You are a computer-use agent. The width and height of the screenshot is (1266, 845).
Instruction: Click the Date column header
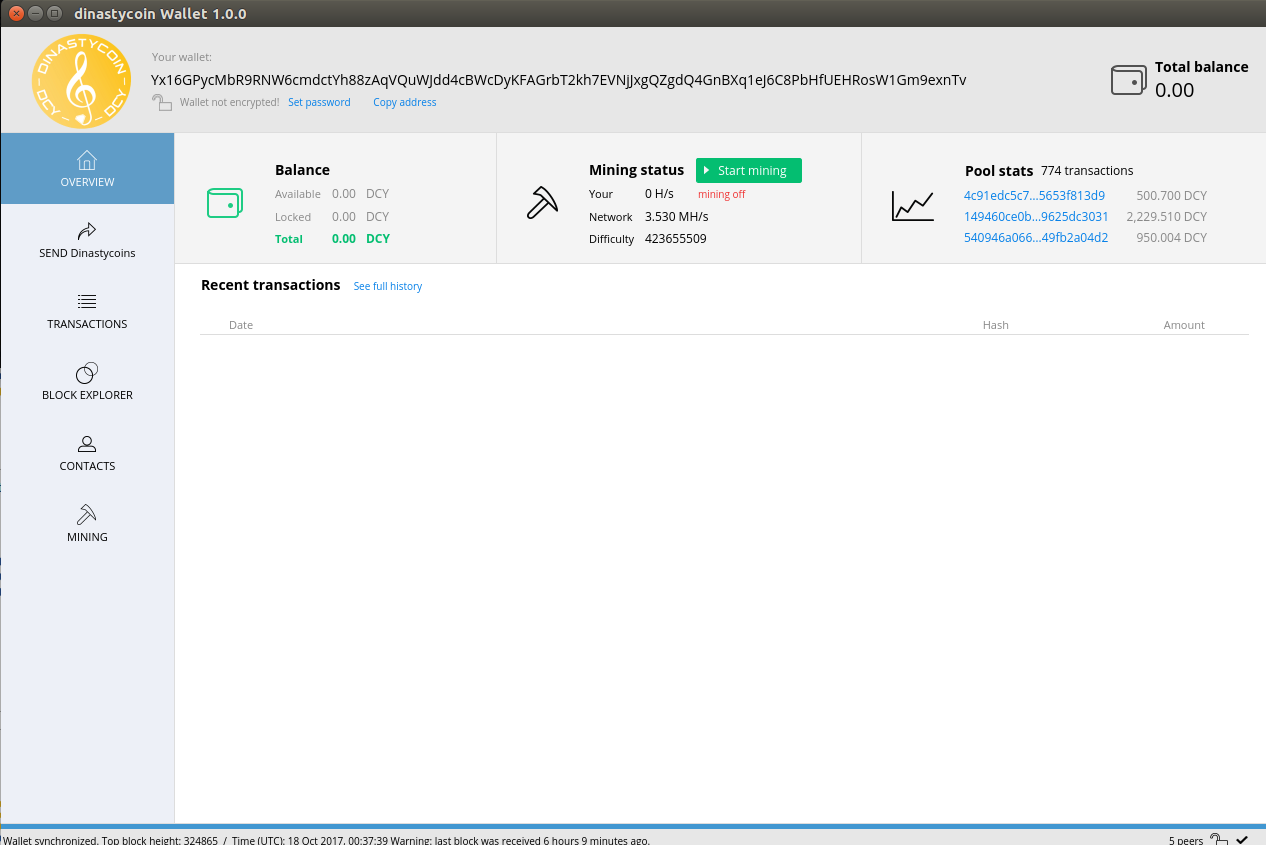click(x=241, y=325)
